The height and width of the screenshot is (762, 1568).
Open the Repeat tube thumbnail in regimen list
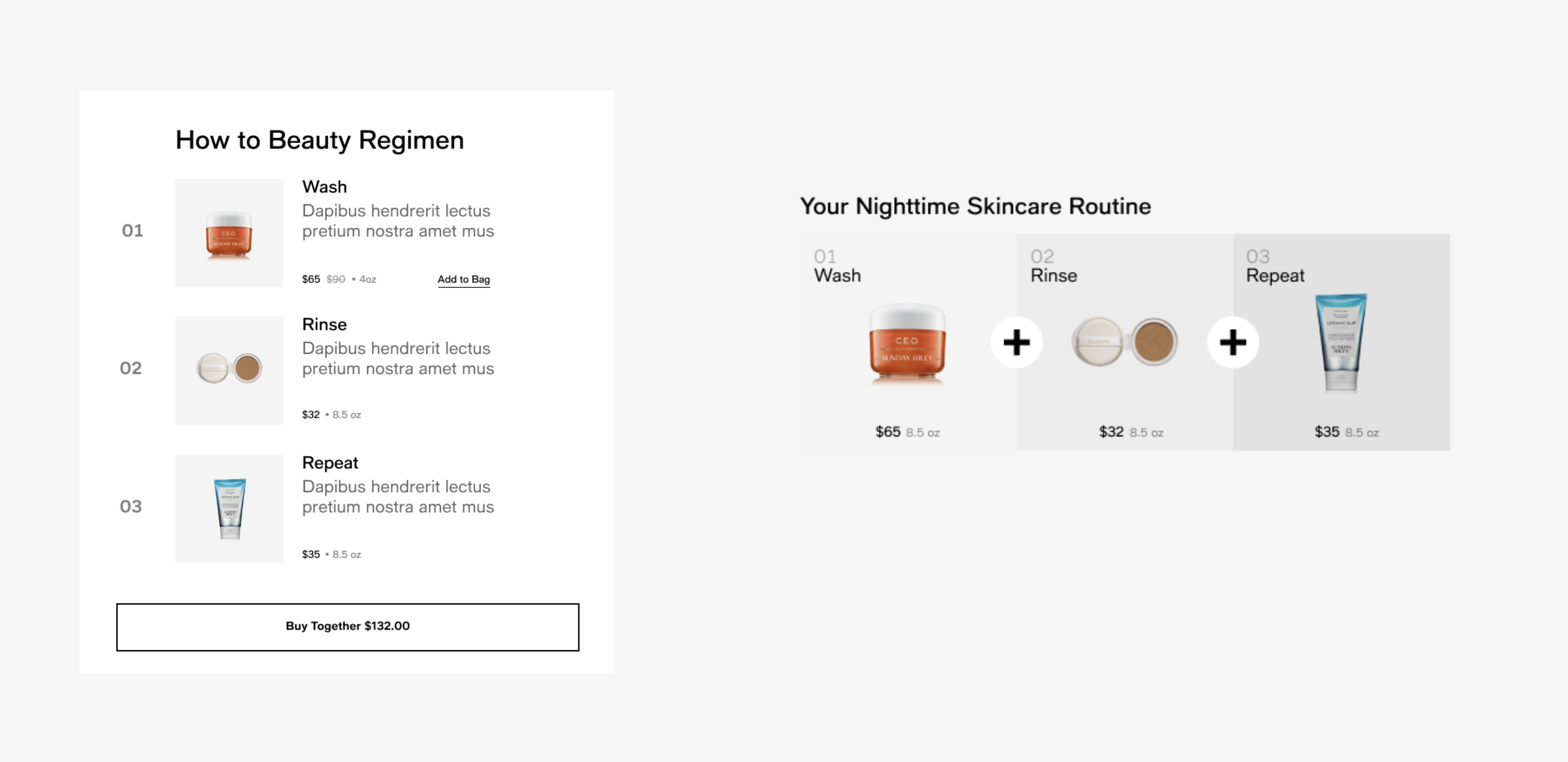(229, 508)
